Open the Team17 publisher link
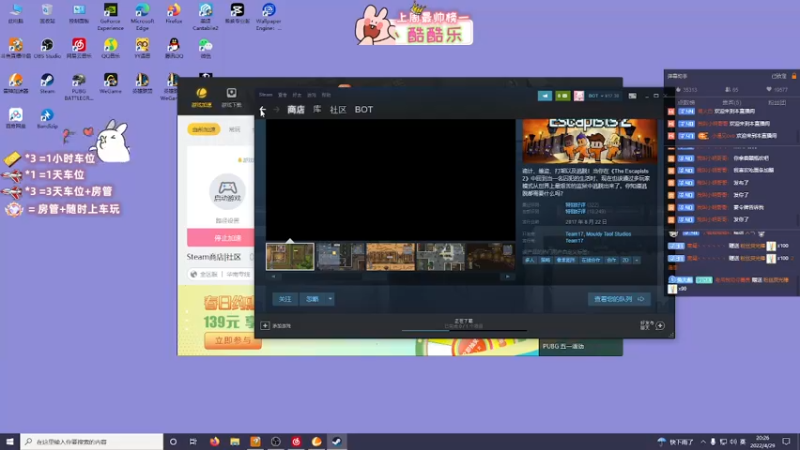800x450 pixels. tap(574, 240)
